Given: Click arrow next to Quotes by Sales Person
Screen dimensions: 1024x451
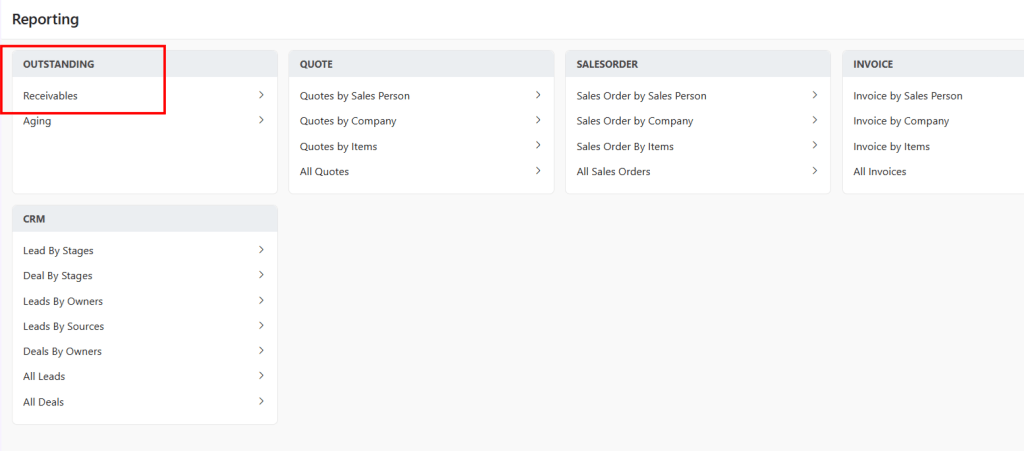Looking at the screenshot, I should tap(538, 95).
